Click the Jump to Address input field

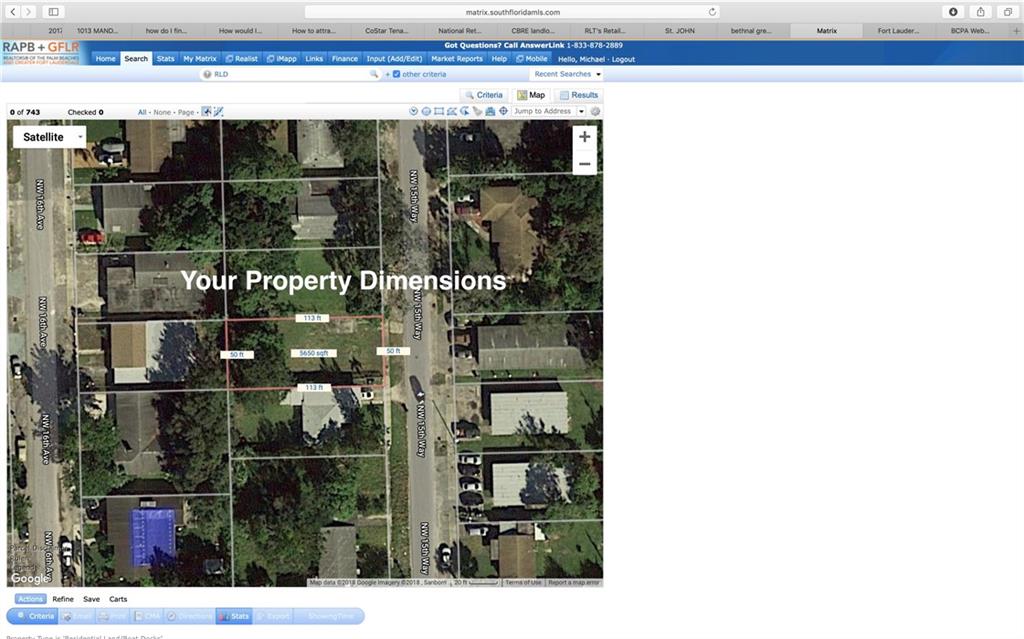(544, 111)
